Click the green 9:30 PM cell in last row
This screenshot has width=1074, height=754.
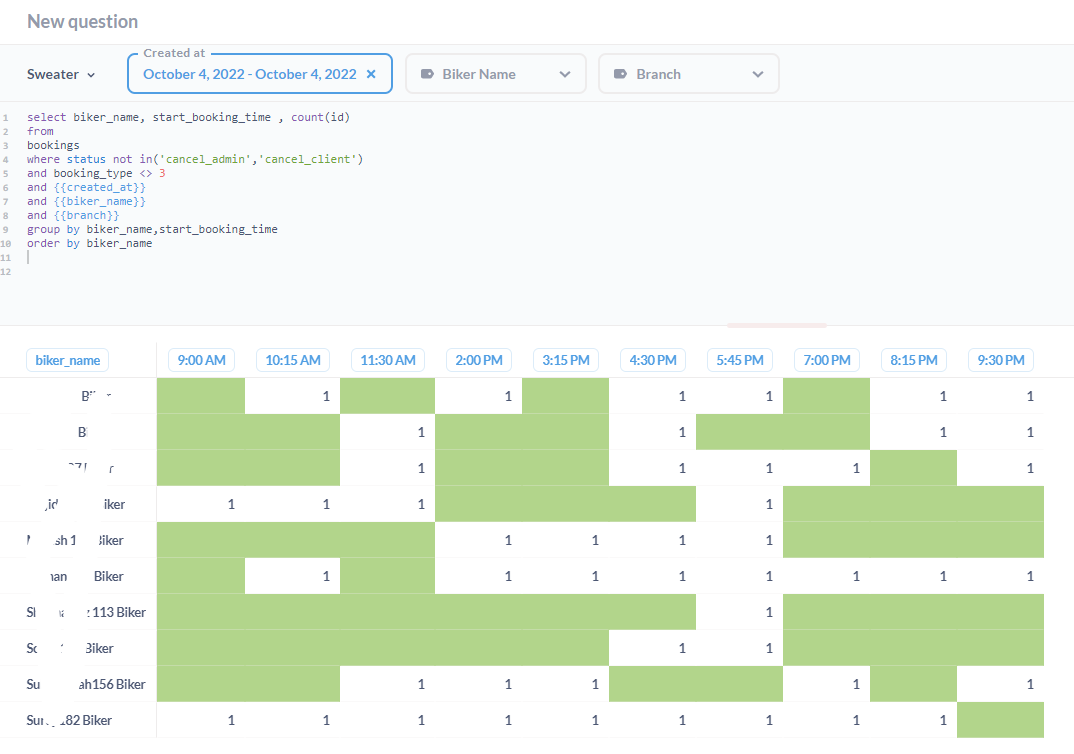point(1000,720)
